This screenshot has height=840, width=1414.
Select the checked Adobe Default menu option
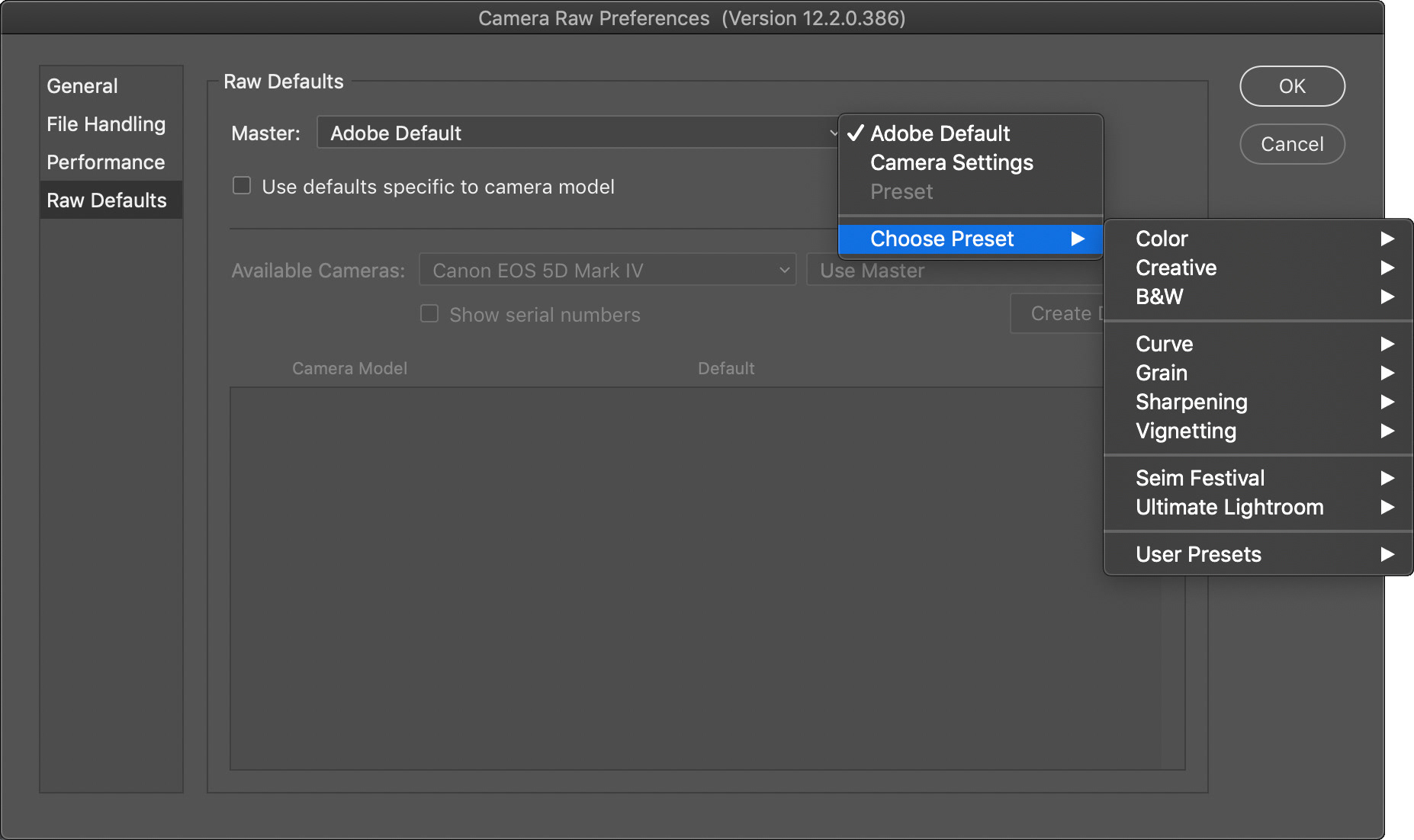(x=940, y=133)
